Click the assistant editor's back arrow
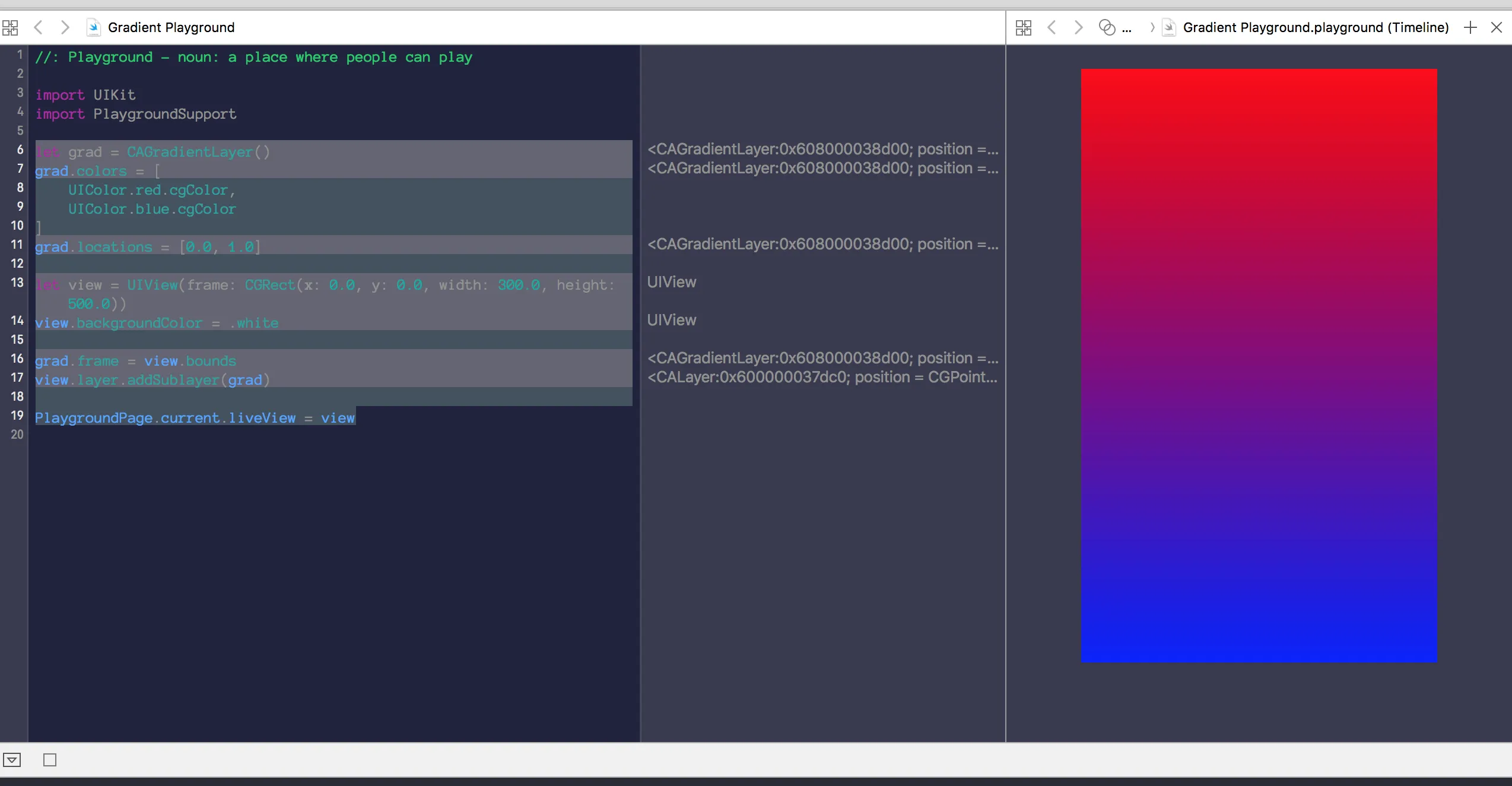This screenshot has width=1512, height=786. pos(1052,27)
